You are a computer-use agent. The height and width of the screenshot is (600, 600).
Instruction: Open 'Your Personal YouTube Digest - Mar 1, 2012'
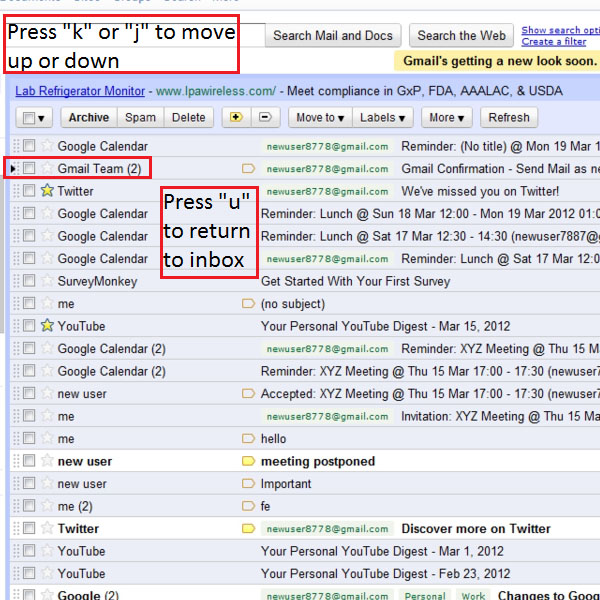click(382, 551)
